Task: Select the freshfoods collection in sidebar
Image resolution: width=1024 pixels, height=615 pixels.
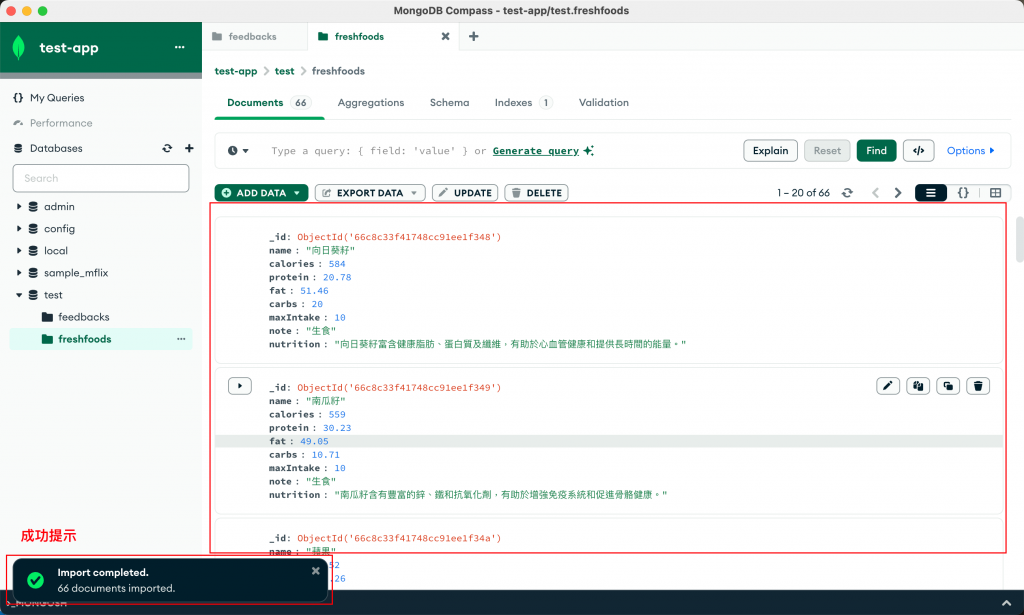Action: [85, 339]
